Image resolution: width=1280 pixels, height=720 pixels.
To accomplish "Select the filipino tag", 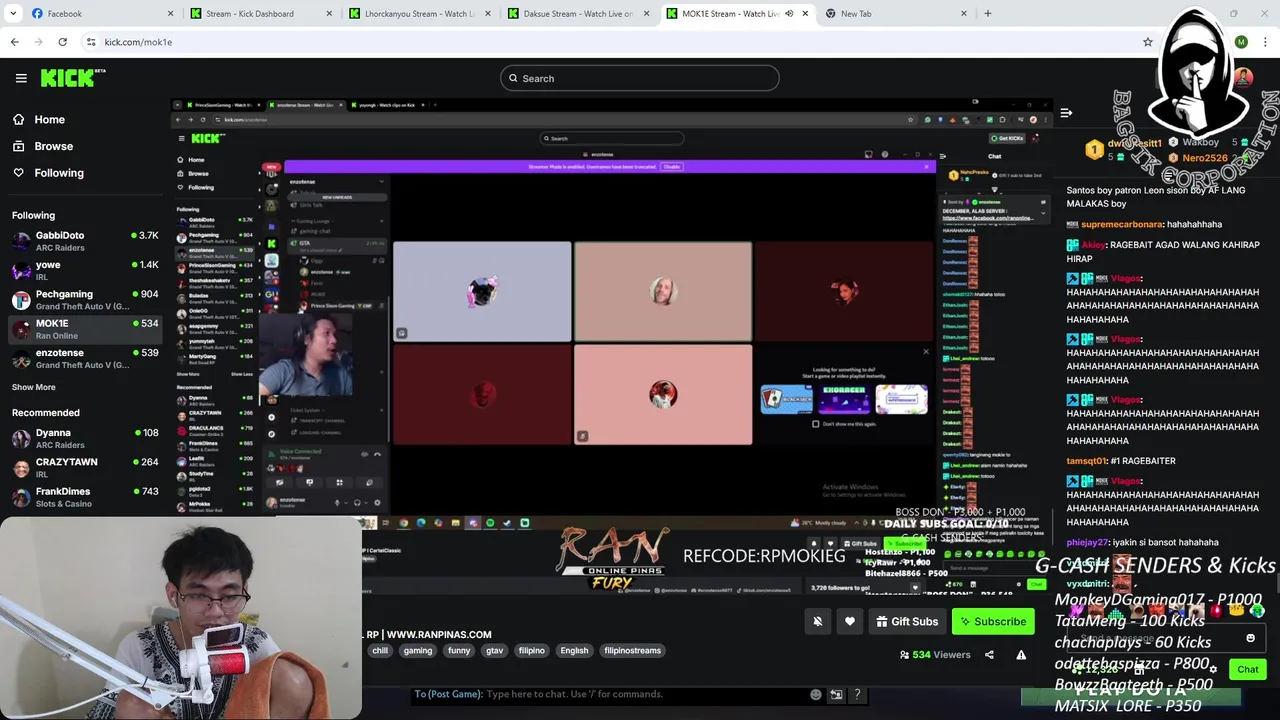I will [x=531, y=651].
